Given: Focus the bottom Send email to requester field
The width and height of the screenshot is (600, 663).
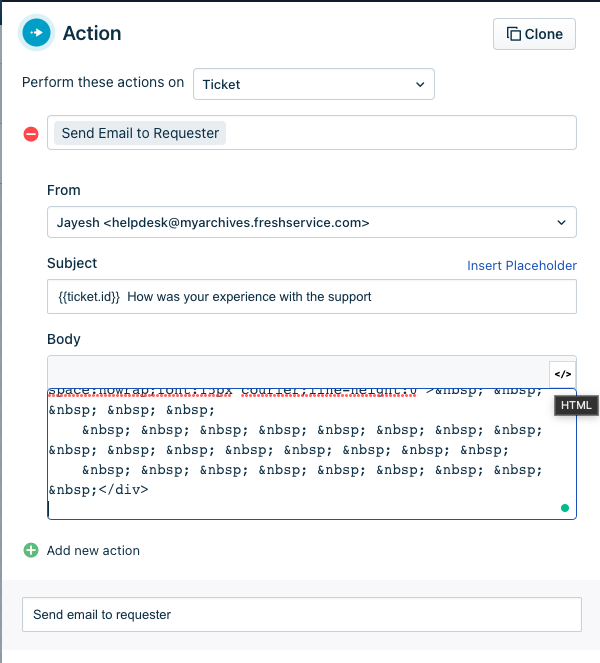Looking at the screenshot, I should pyautogui.click(x=301, y=615).
